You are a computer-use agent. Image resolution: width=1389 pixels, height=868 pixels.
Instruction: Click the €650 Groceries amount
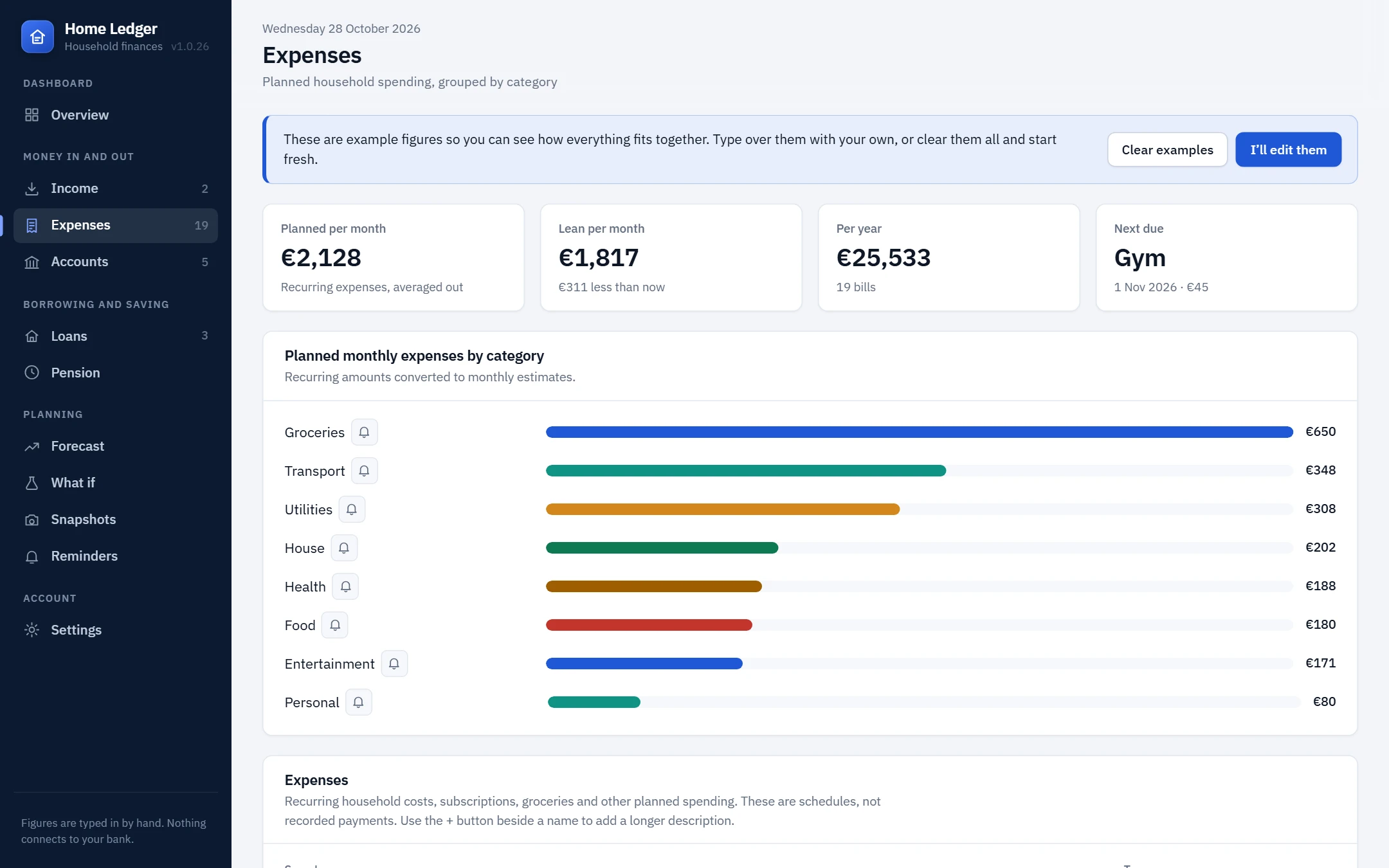pos(1321,432)
